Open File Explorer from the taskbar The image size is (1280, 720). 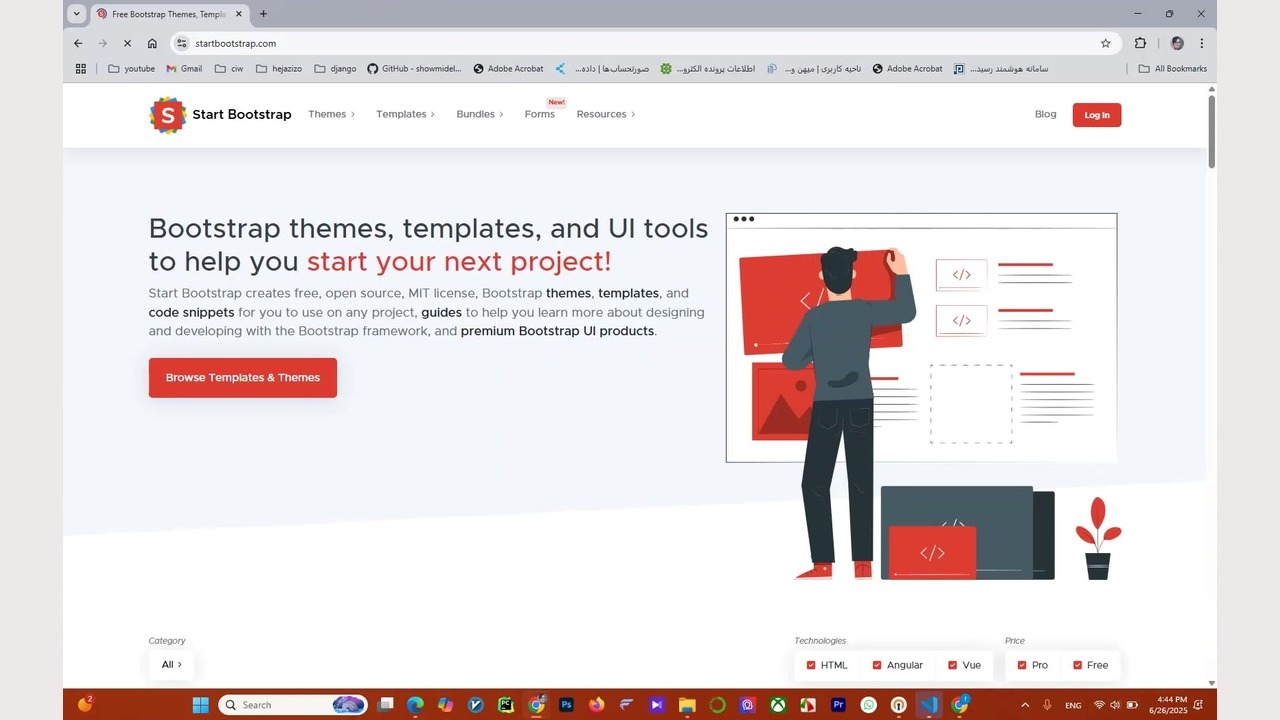(x=687, y=705)
